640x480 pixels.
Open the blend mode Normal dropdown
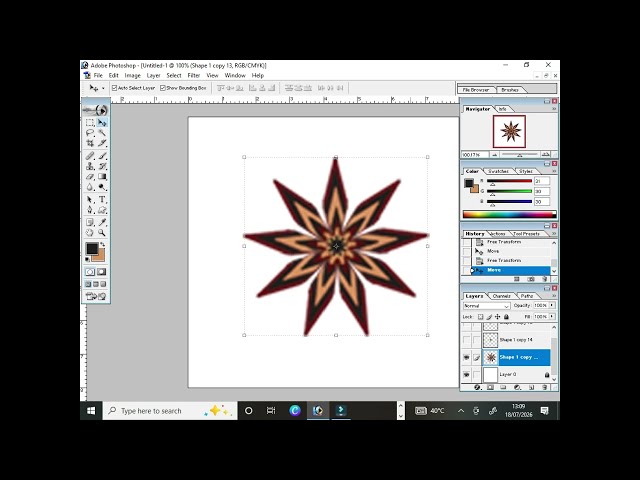coord(487,306)
